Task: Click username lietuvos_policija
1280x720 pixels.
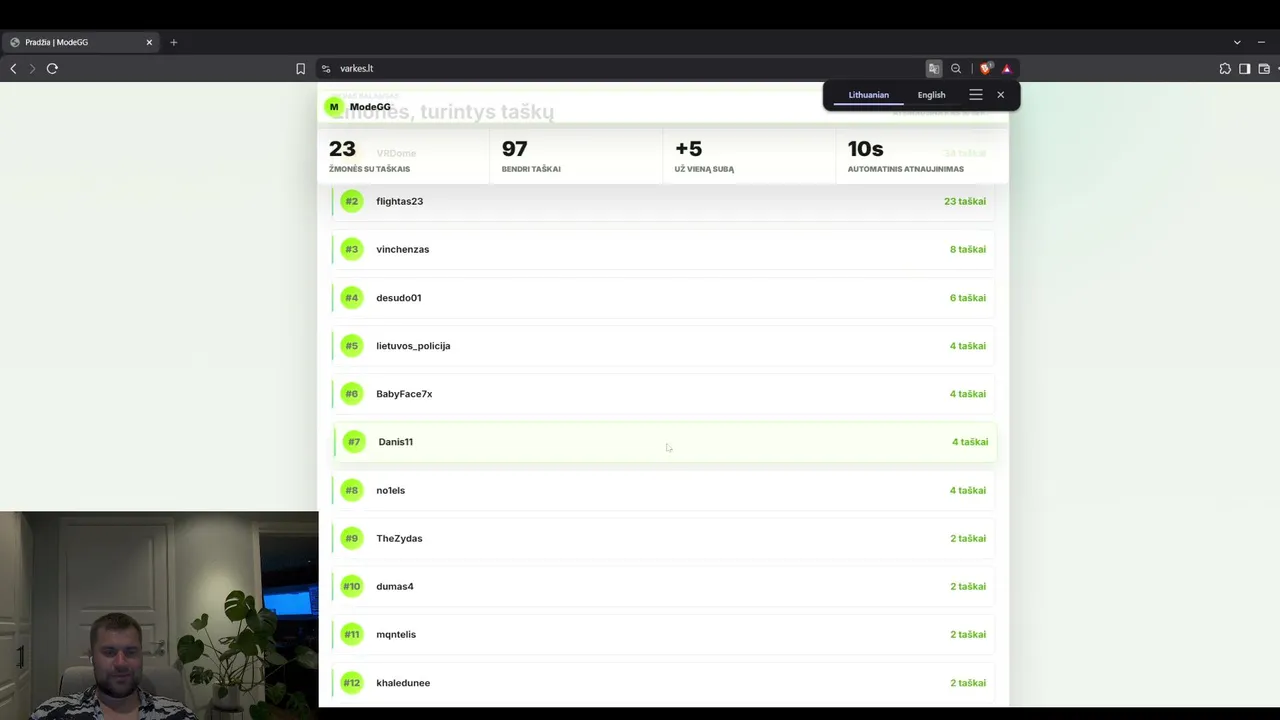Action: [x=413, y=346]
